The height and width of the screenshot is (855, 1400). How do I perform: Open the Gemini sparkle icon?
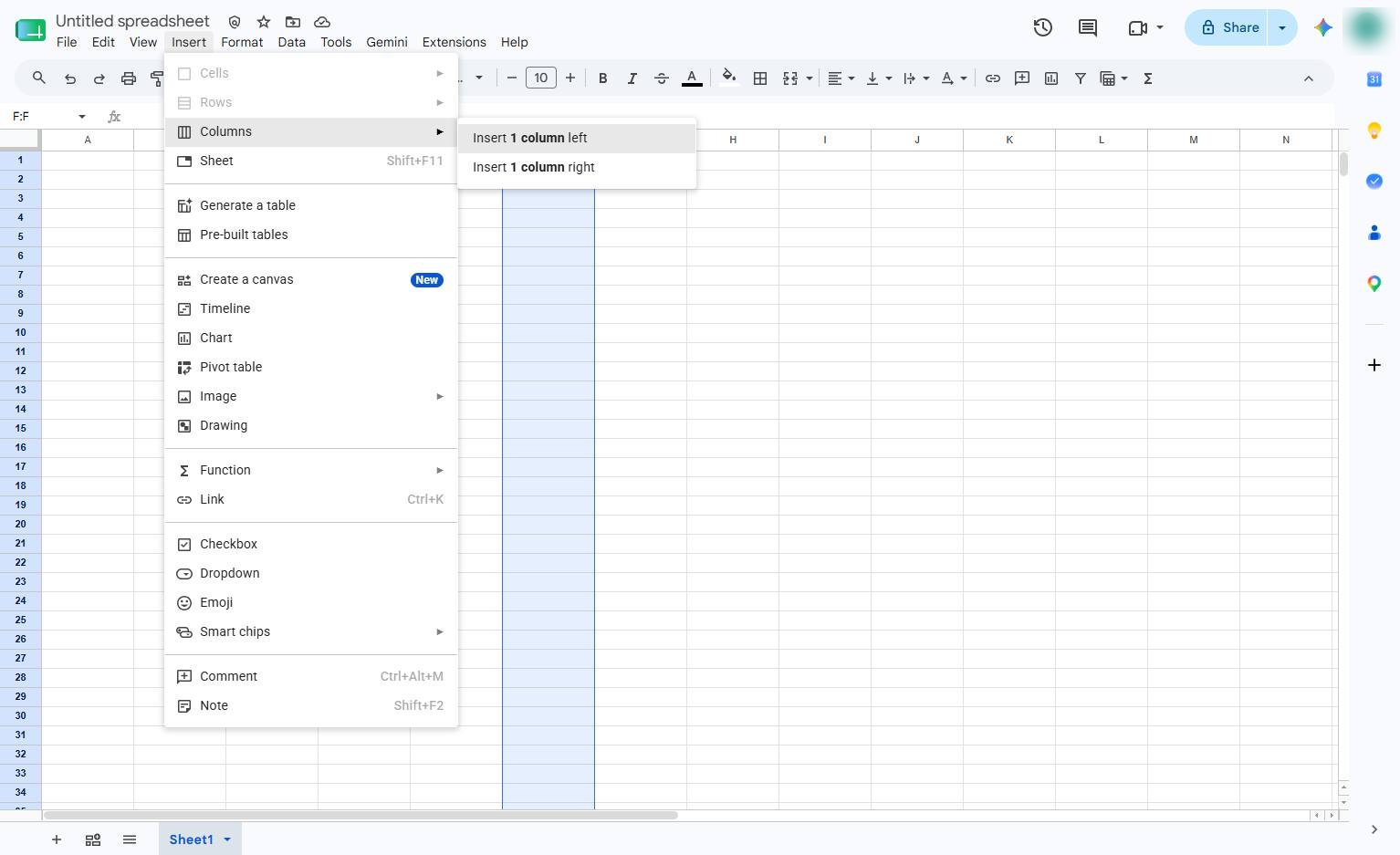(1323, 27)
